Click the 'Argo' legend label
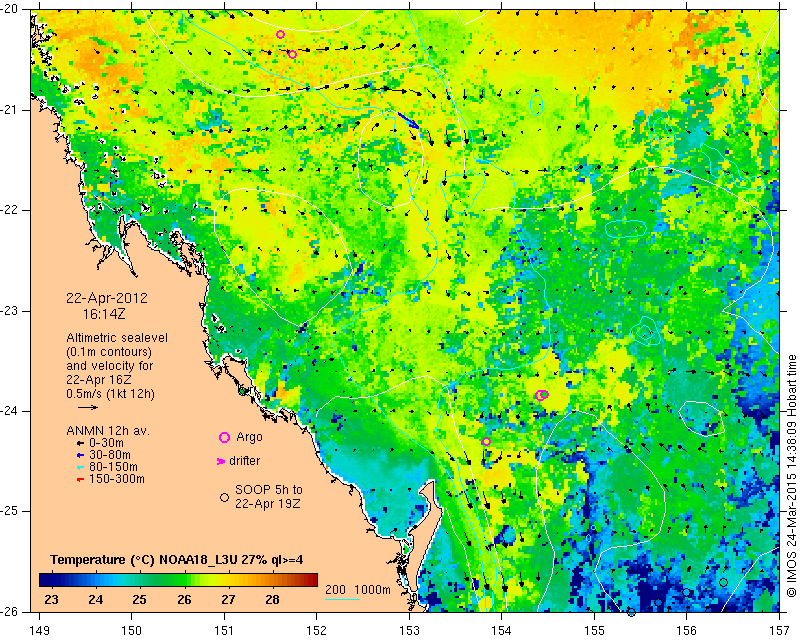 249,437
